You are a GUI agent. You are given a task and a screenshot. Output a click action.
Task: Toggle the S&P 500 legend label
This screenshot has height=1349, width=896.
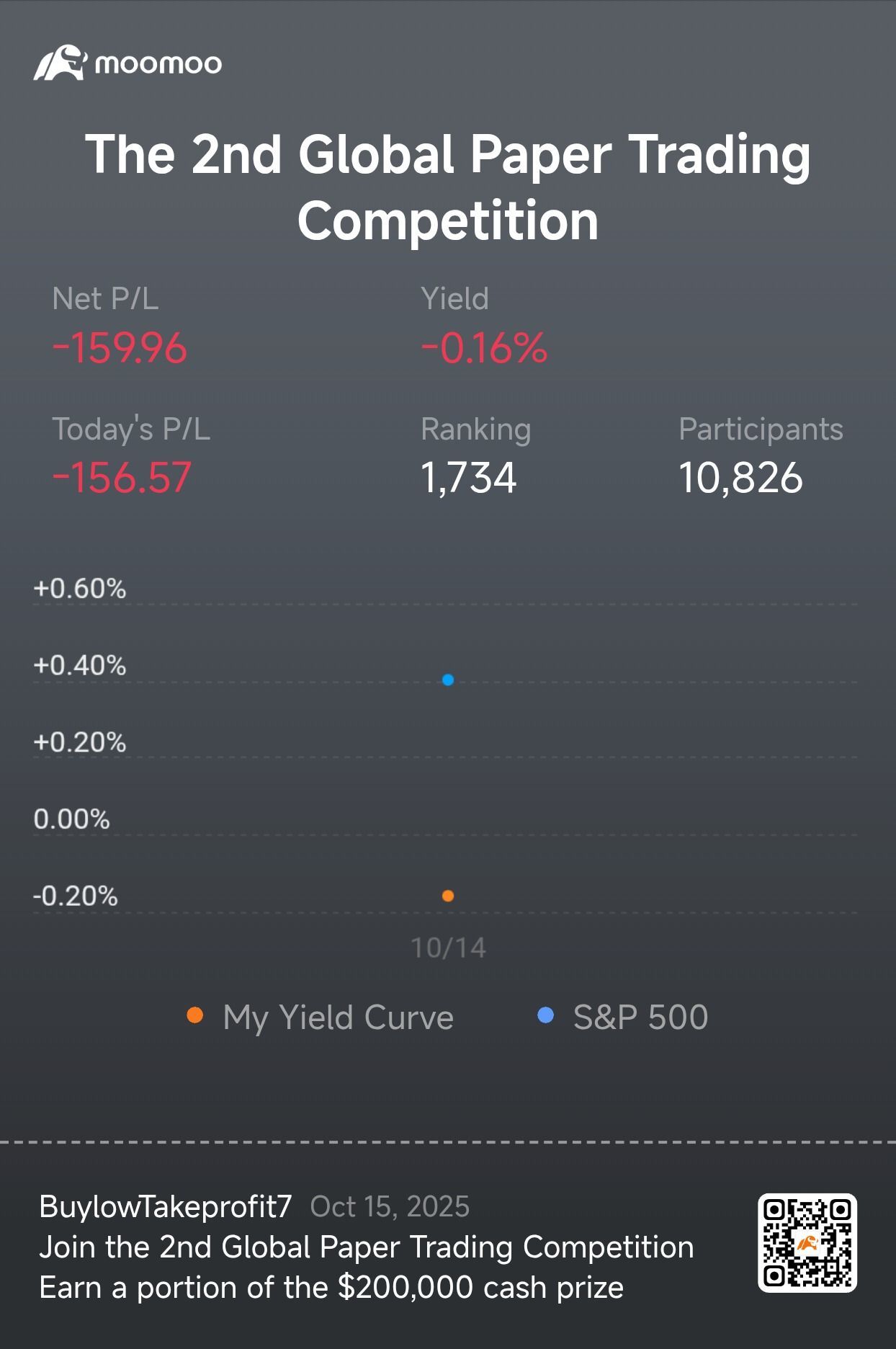pos(640,1018)
